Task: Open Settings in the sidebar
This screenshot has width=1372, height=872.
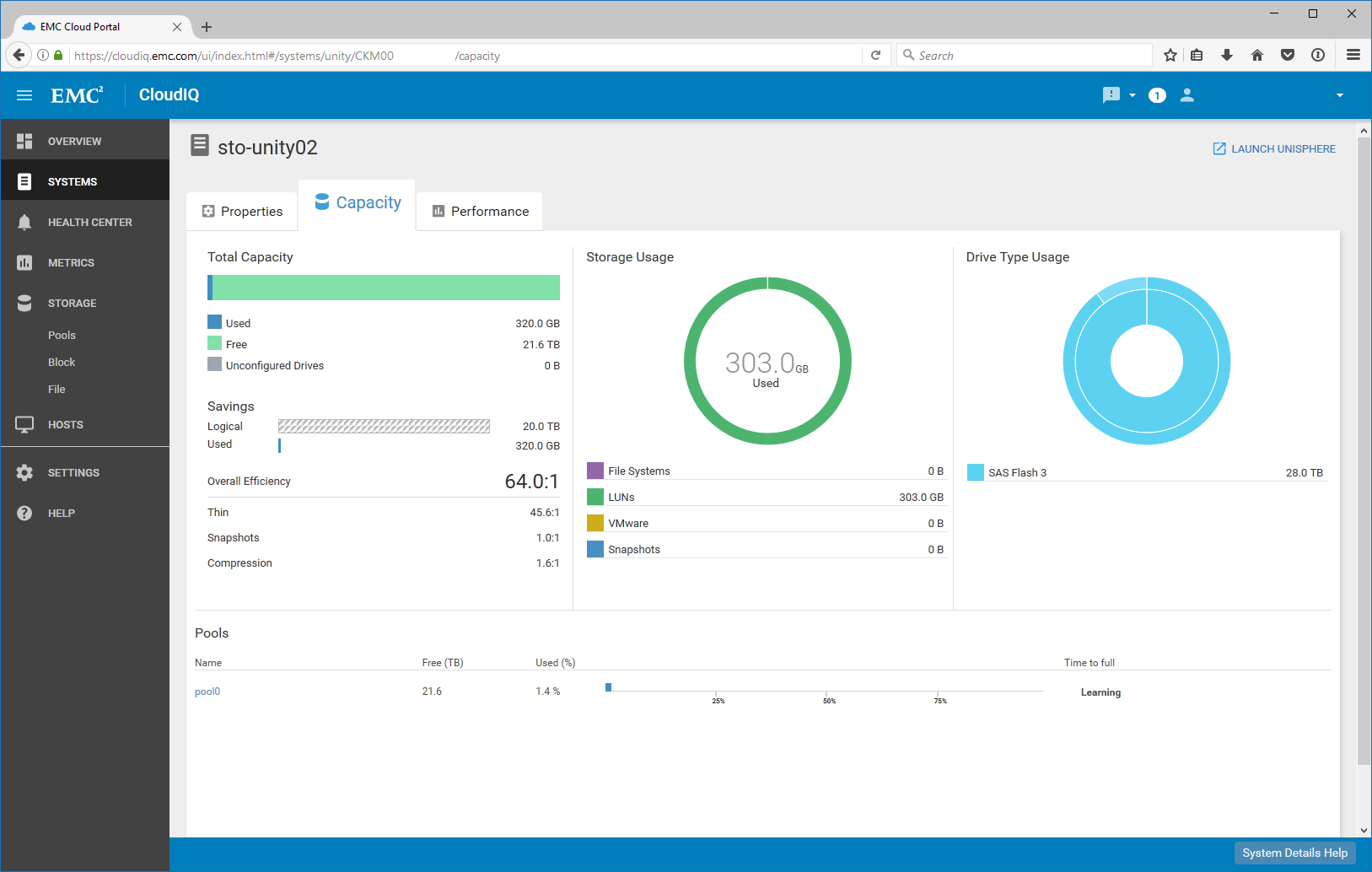Action: [73, 473]
